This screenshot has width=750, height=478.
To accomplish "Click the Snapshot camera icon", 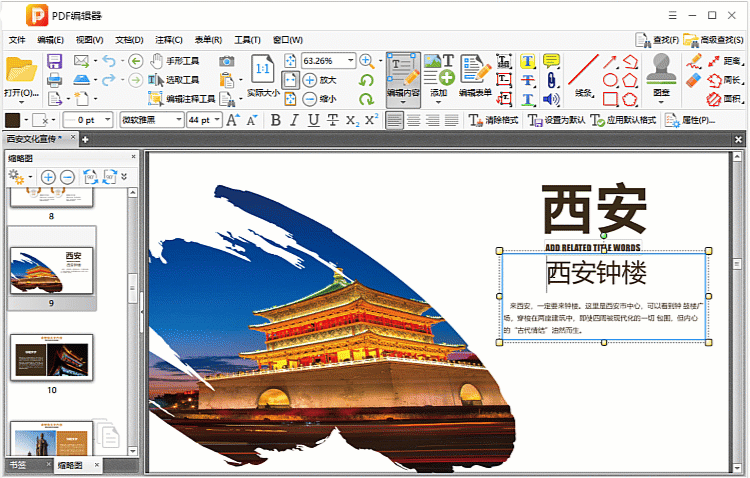I will pyautogui.click(x=227, y=61).
